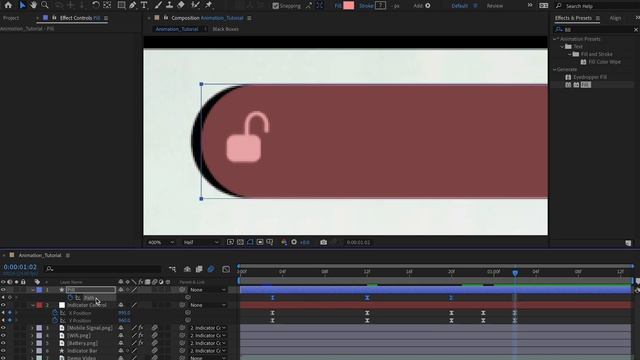Select the Zoom magnifier tool
The width and height of the screenshot is (640, 360).
coord(45,5)
